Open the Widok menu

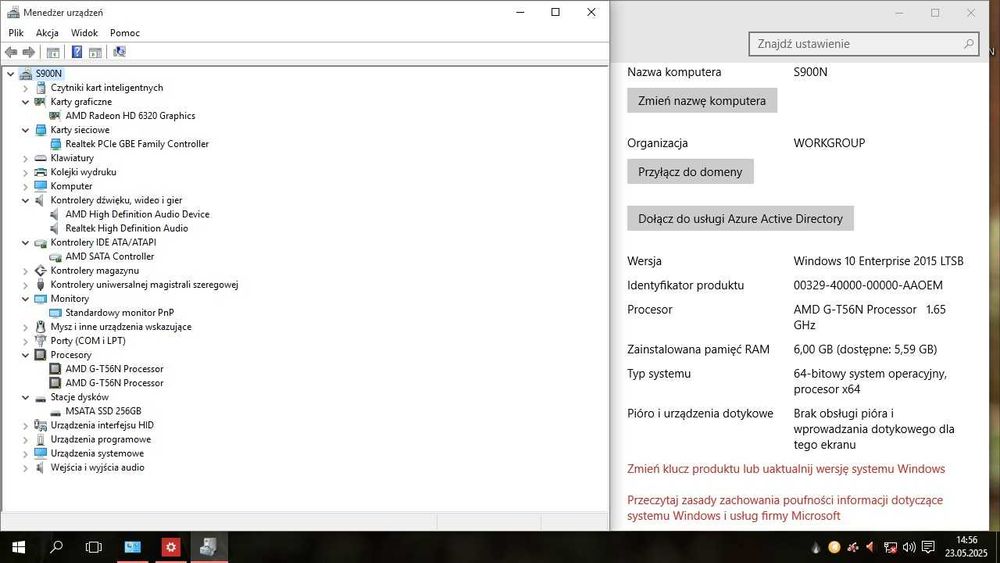click(x=84, y=33)
